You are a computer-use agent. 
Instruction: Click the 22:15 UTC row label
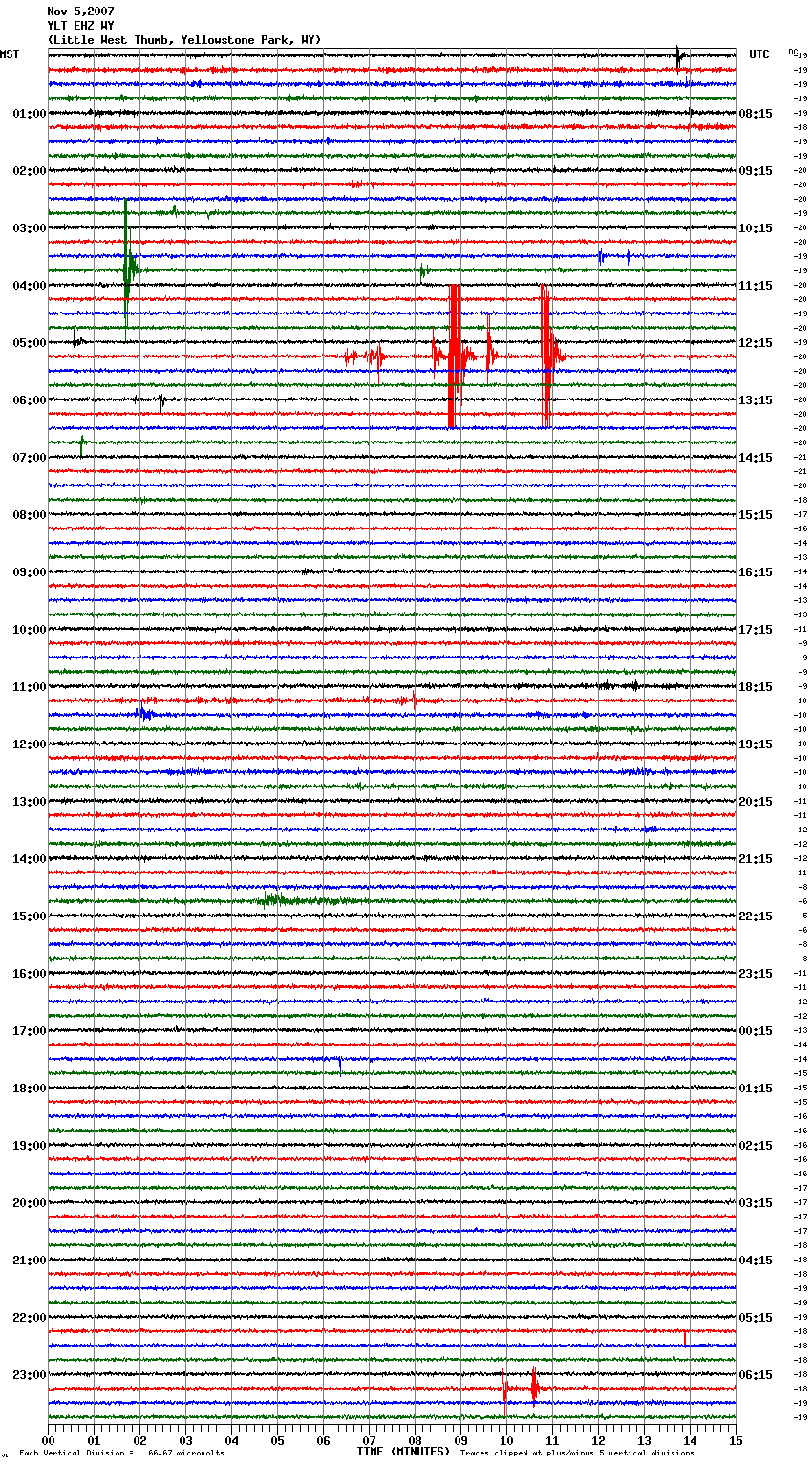pyautogui.click(x=756, y=916)
